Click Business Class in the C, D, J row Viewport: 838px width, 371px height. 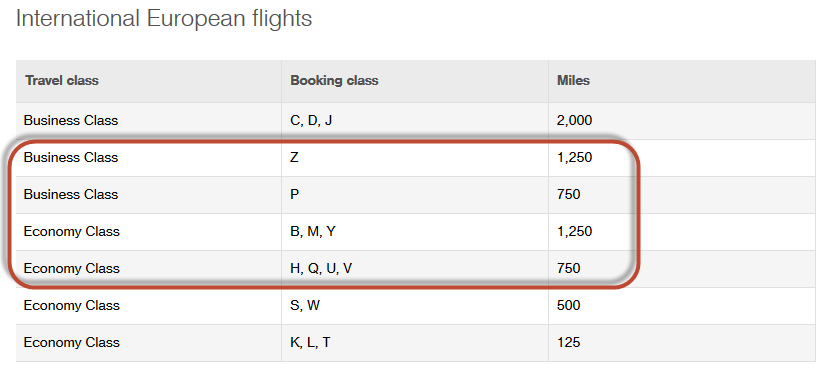71,120
